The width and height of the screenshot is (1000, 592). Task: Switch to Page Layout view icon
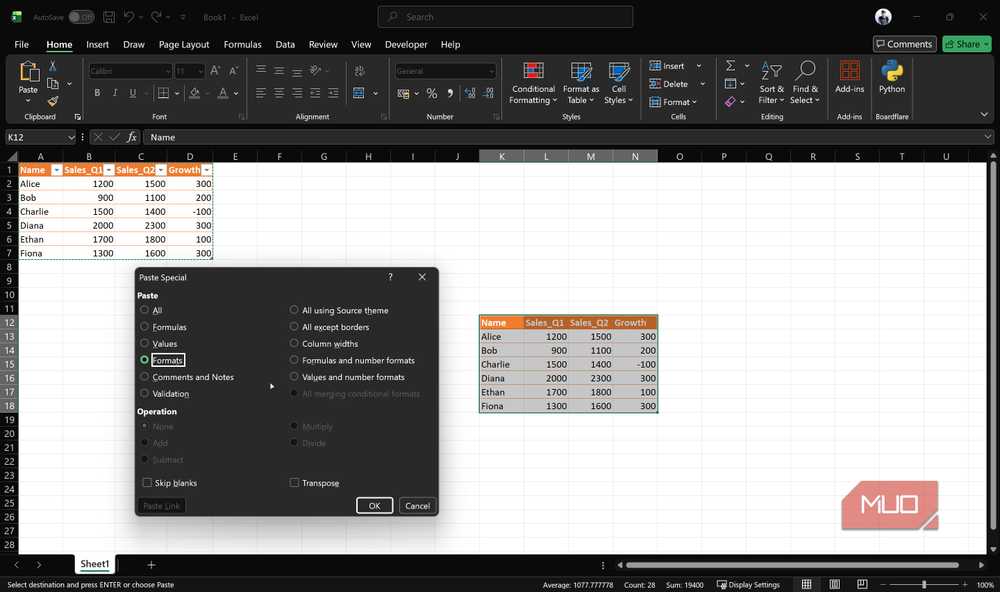point(834,584)
